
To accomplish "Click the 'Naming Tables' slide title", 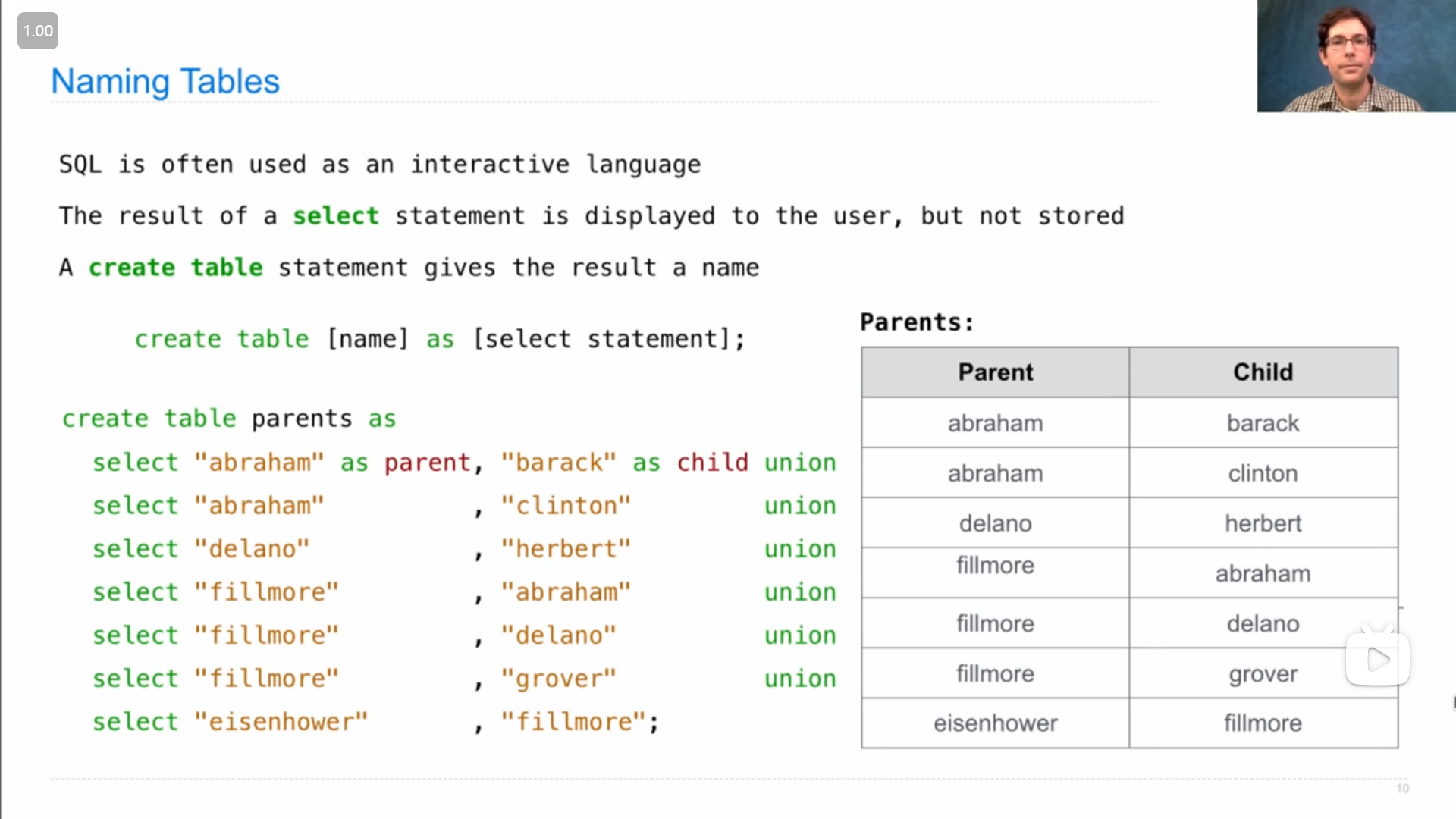I will click(x=165, y=81).
